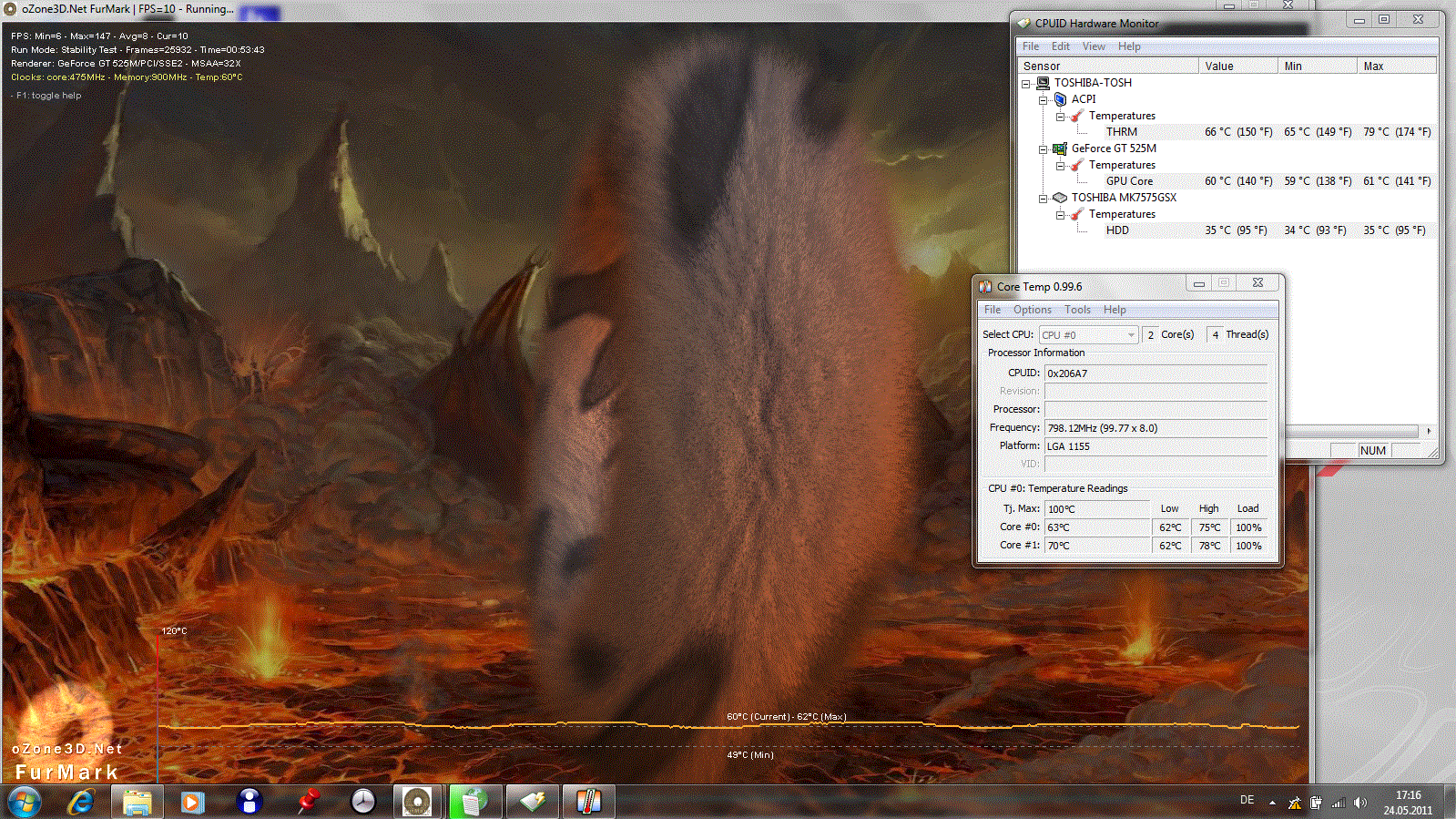The width and height of the screenshot is (1456, 819).
Task: Open the Windows Start menu orb
Action: click(24, 802)
